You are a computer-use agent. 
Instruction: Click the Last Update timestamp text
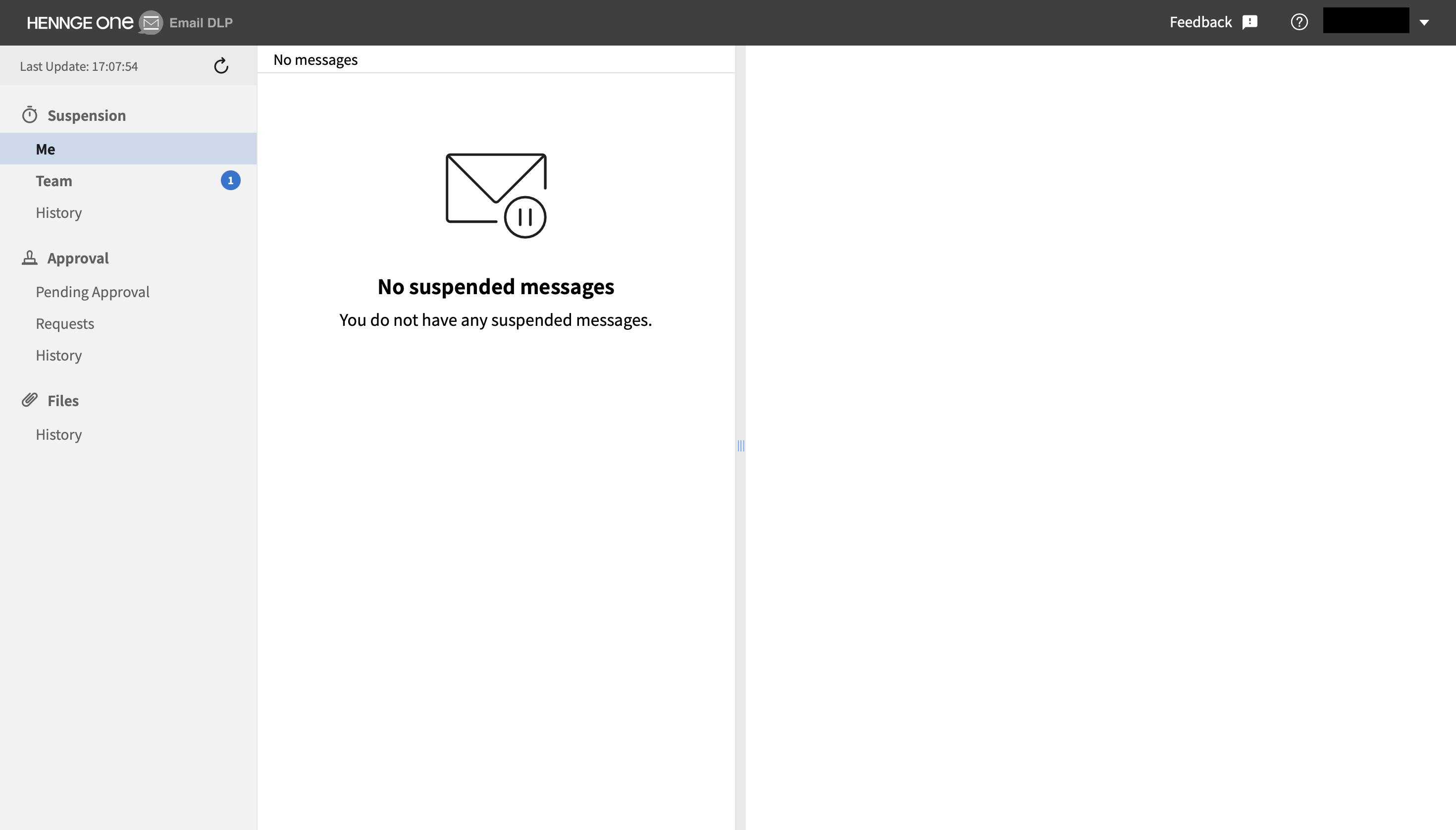(x=79, y=66)
